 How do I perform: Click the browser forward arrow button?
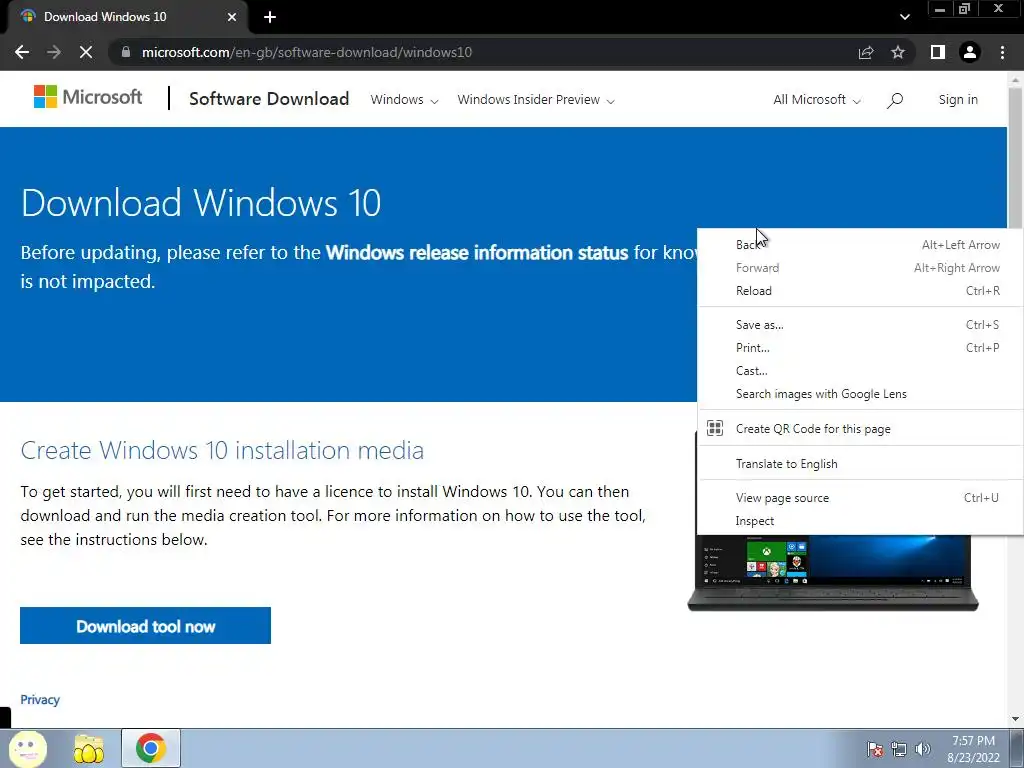54,52
